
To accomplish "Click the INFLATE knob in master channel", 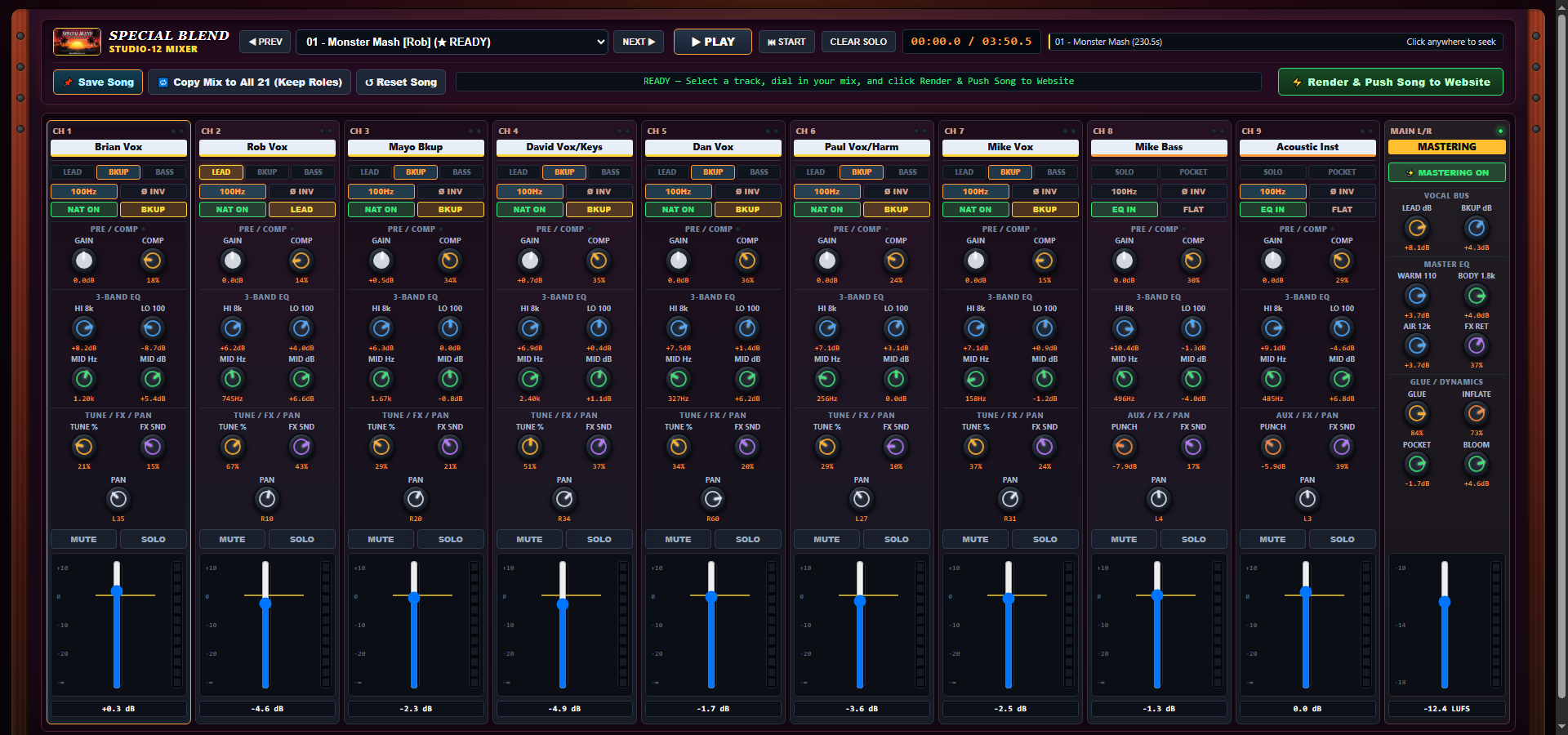I will coord(1476,414).
